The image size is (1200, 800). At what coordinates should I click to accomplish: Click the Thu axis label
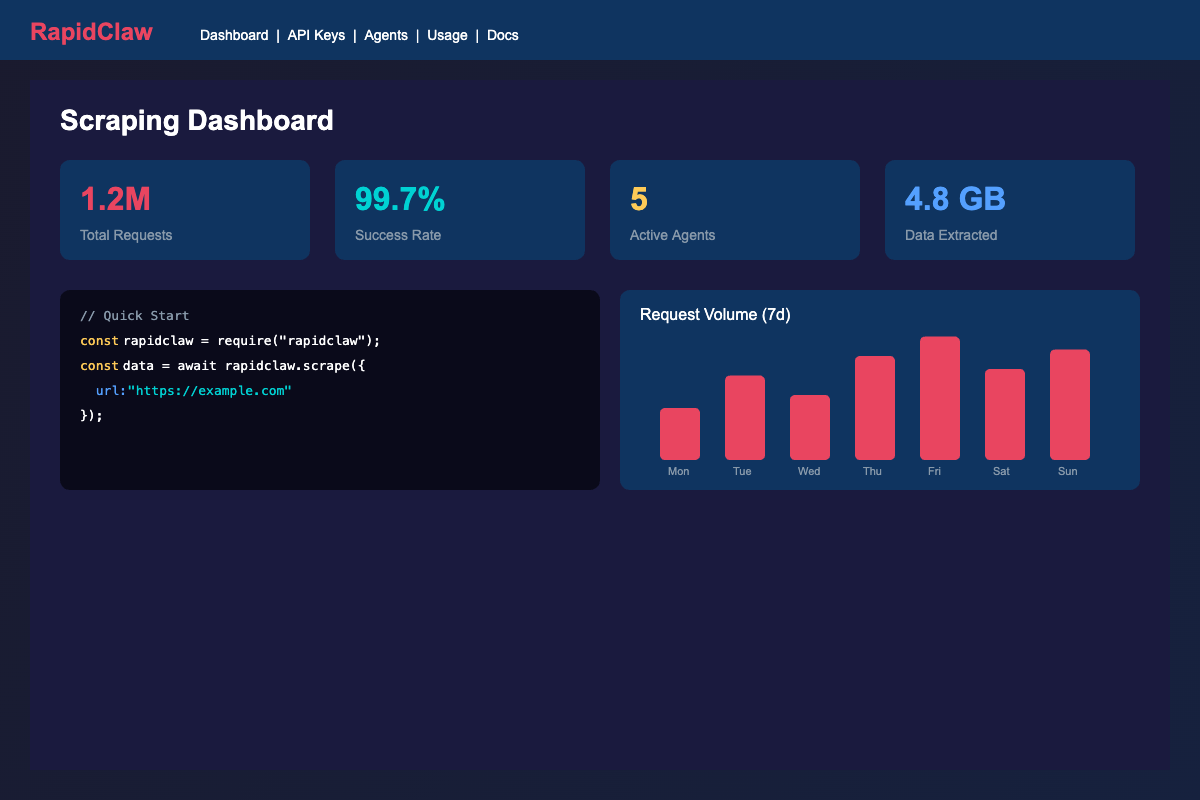[x=873, y=471]
